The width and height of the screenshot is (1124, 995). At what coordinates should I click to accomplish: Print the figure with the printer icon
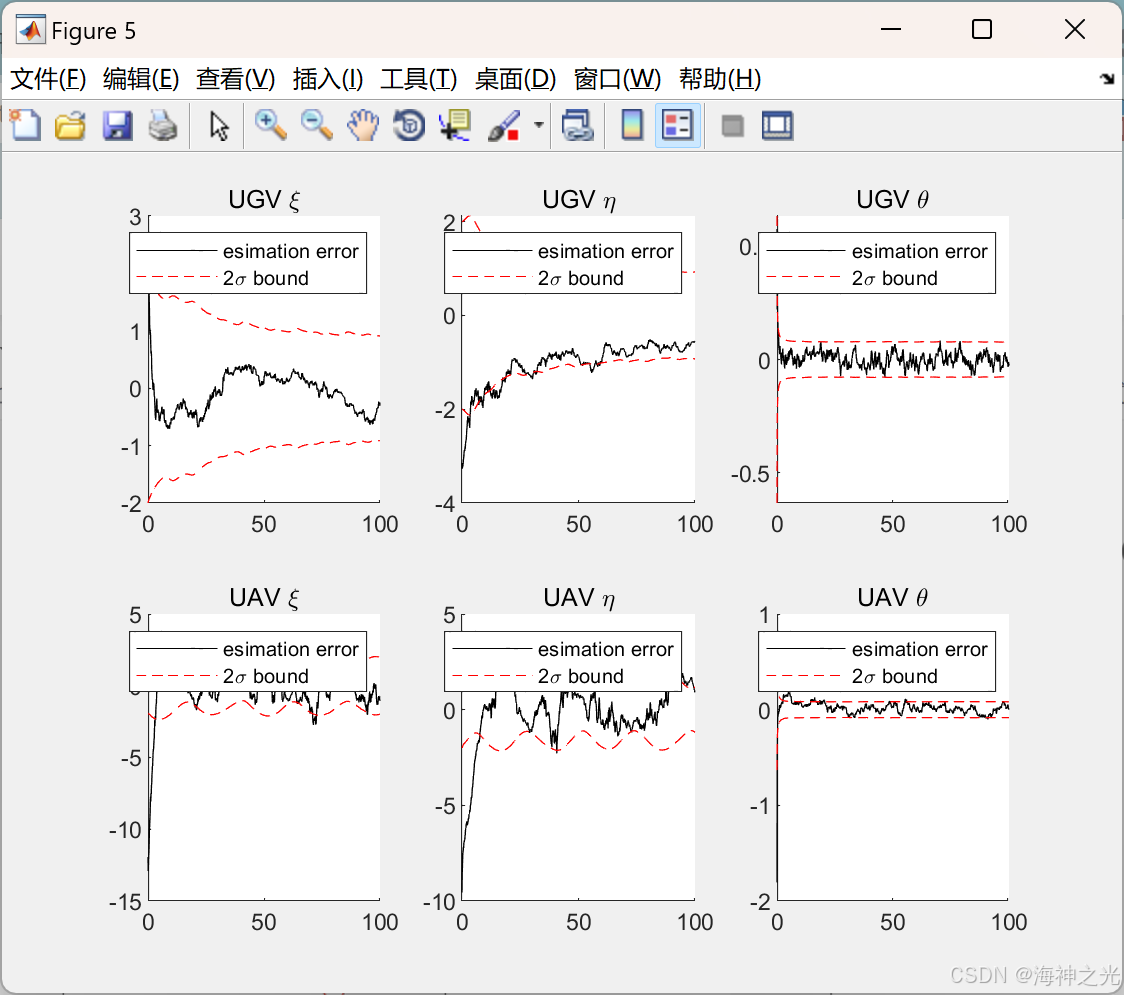pyautogui.click(x=163, y=125)
